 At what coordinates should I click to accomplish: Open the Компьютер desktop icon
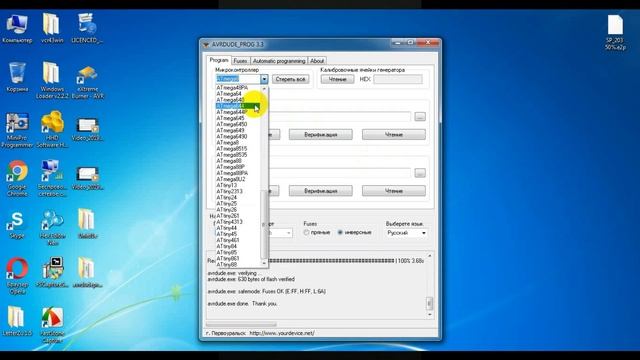(17, 29)
